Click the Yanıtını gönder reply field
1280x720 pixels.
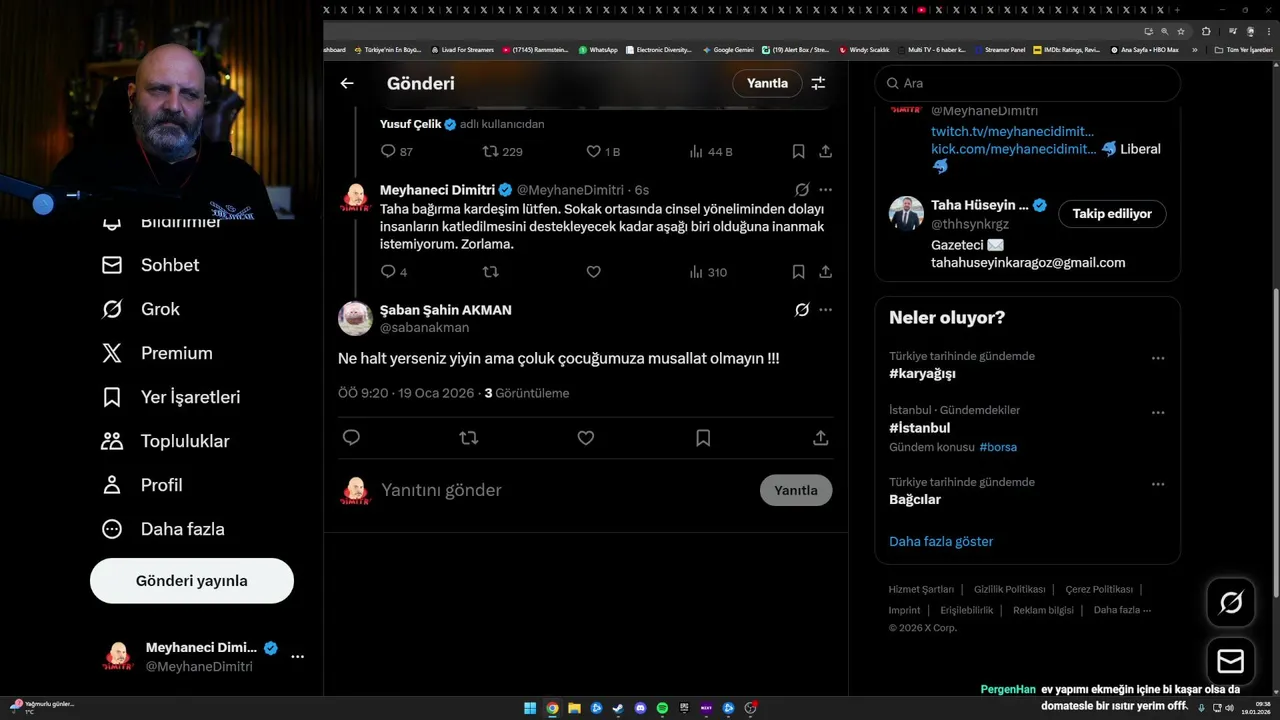[565, 490]
